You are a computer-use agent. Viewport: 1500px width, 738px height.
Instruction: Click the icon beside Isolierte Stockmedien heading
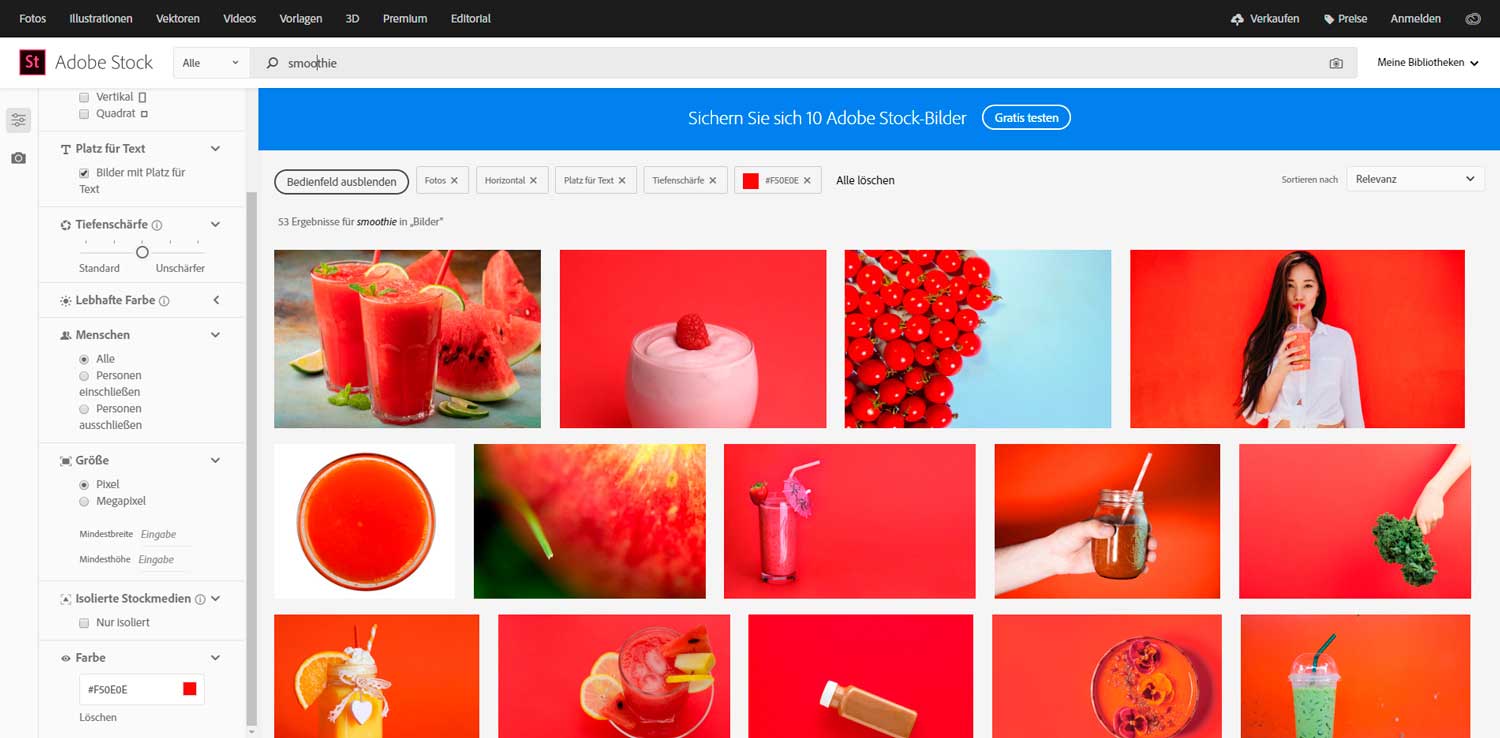point(66,599)
